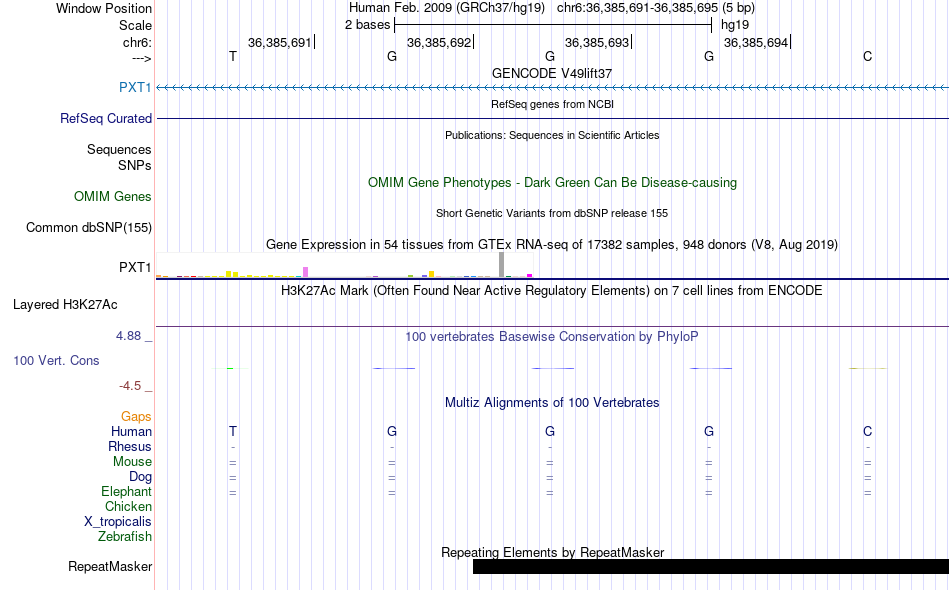This screenshot has height=590, width=950.
Task: Select the Chicken species label
Action: (128, 506)
